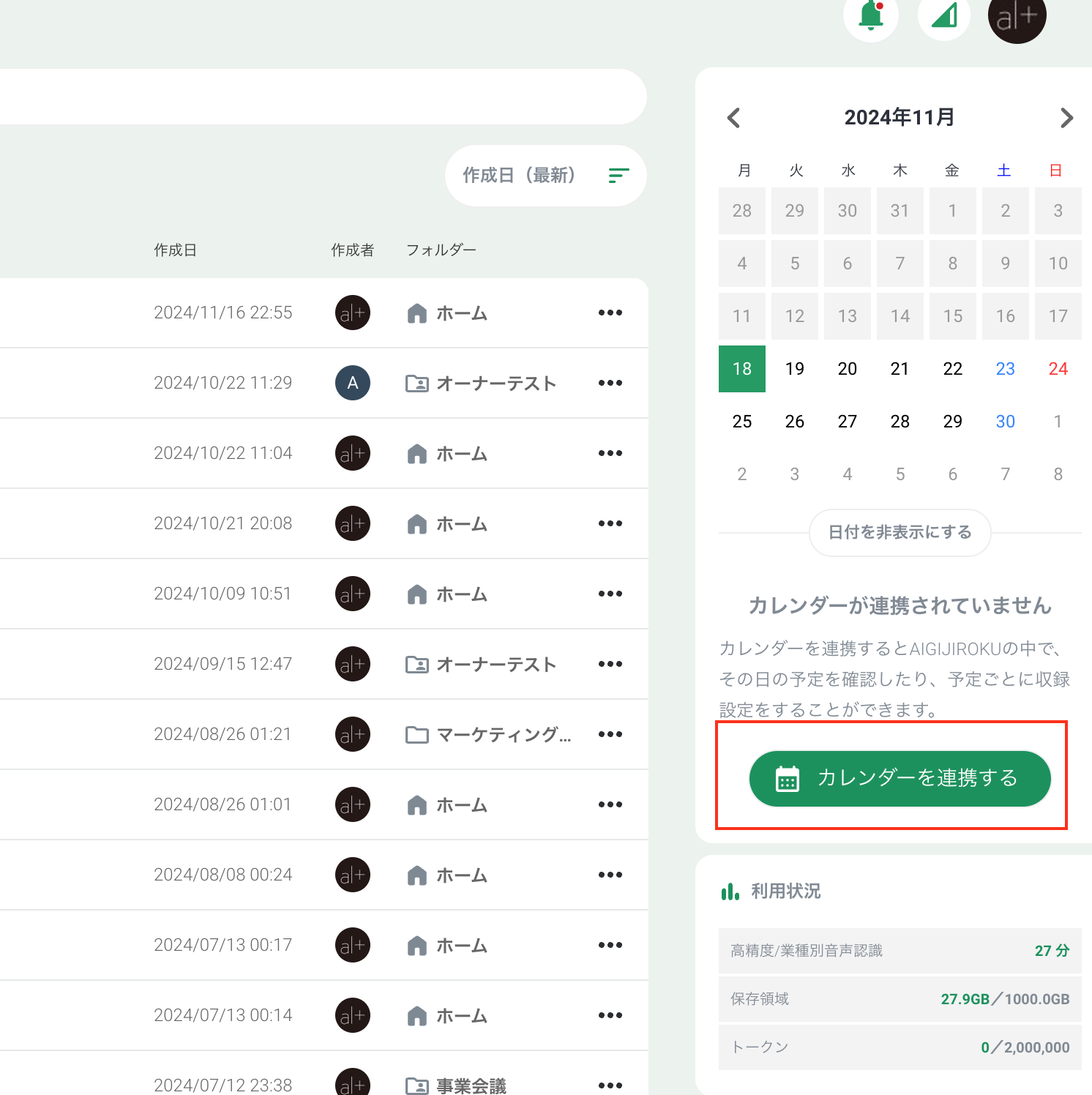Viewport: 1092px width, 1095px height.
Task: Open sort dropdown 作成日（最新）
Action: click(x=546, y=176)
